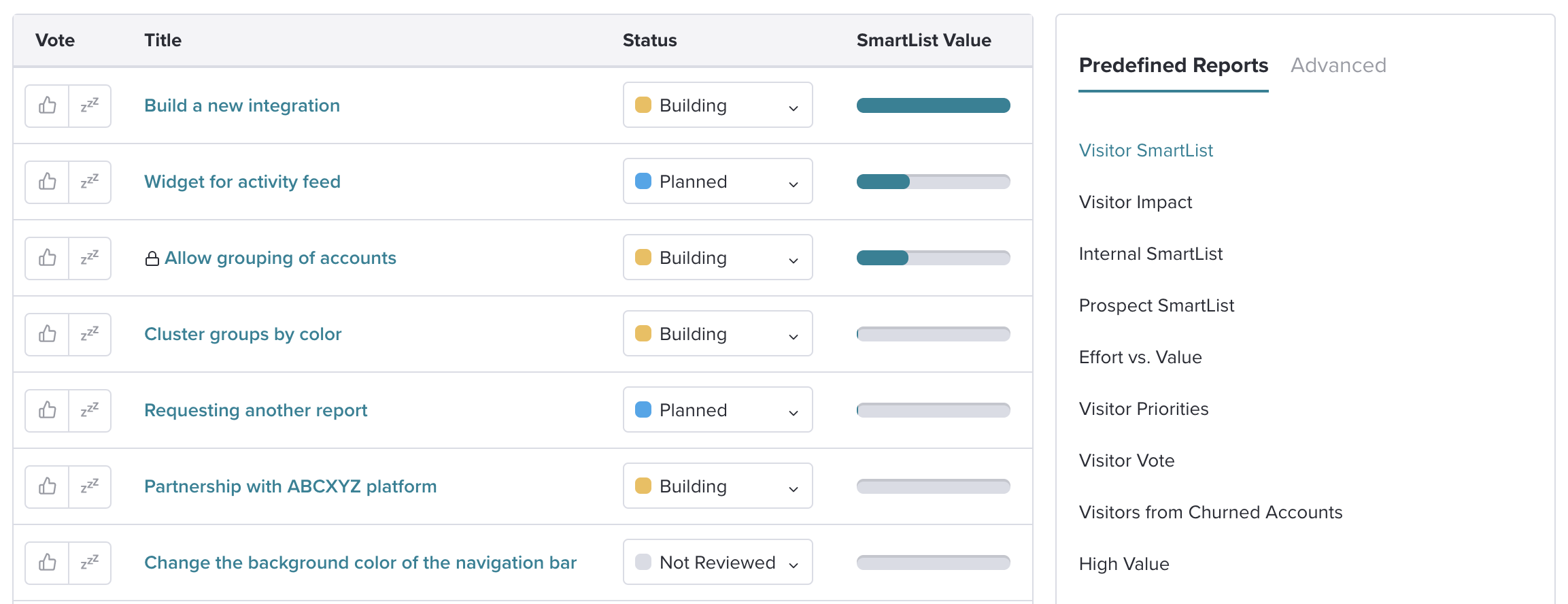Click thumbs-up for Allow grouping of accounts
This screenshot has width=1568, height=604.
tap(47, 258)
